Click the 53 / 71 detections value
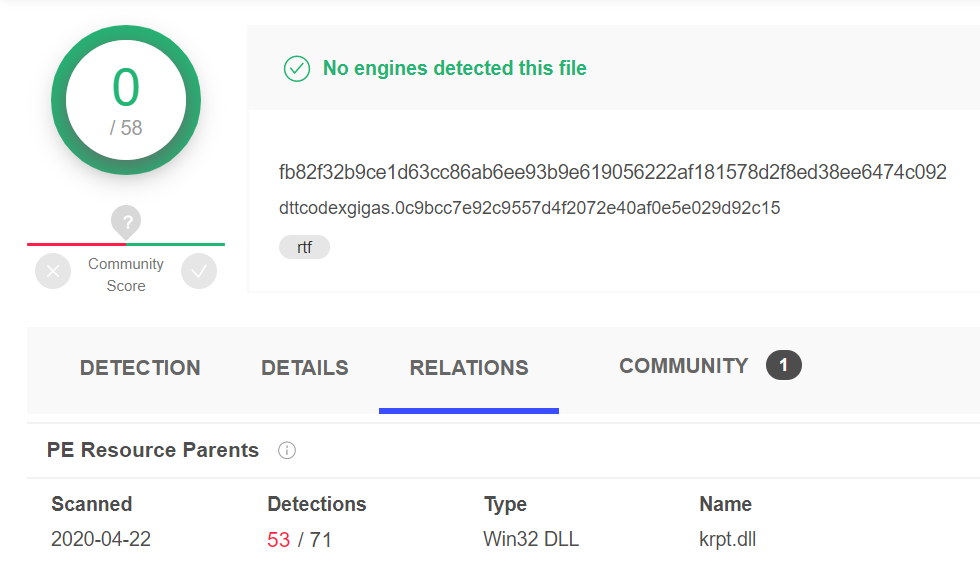This screenshot has width=980, height=582. (299, 539)
